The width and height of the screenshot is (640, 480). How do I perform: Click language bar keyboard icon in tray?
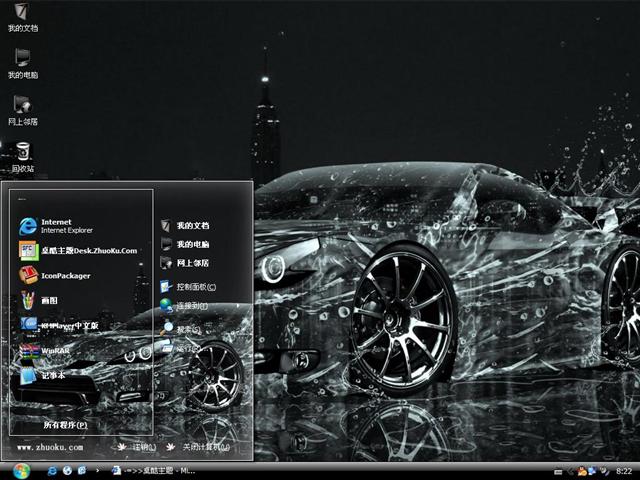[x=558, y=472]
